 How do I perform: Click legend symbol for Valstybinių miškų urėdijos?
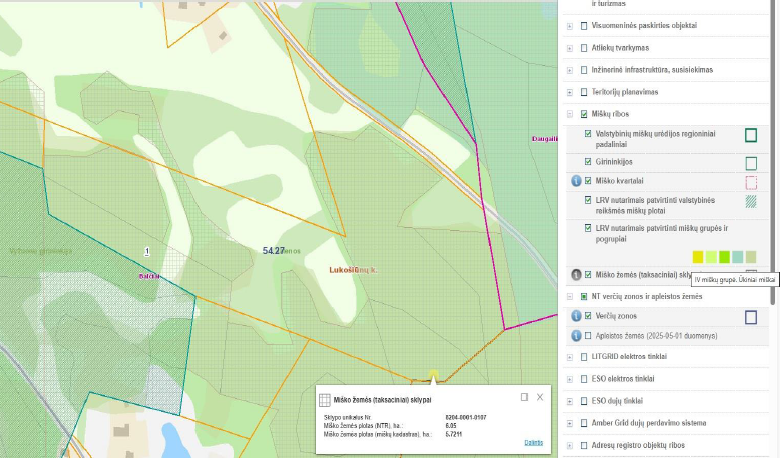(x=751, y=135)
